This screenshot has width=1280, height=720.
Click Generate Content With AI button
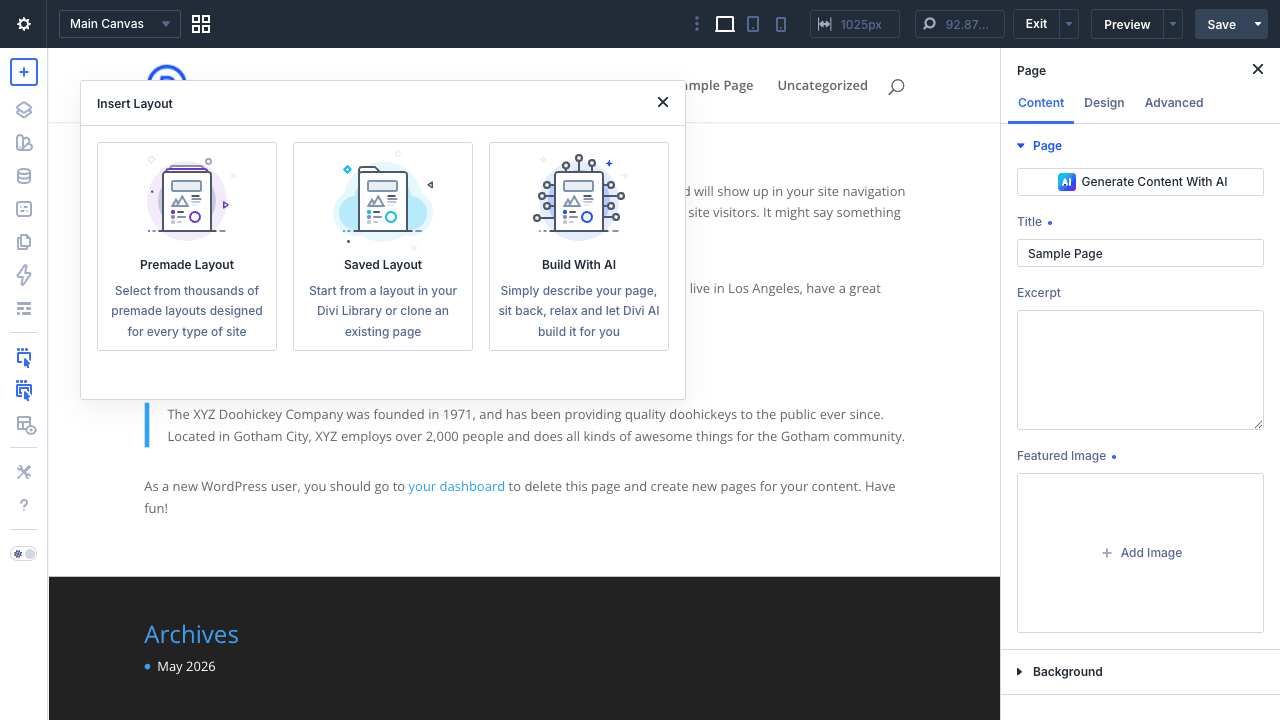1140,182
